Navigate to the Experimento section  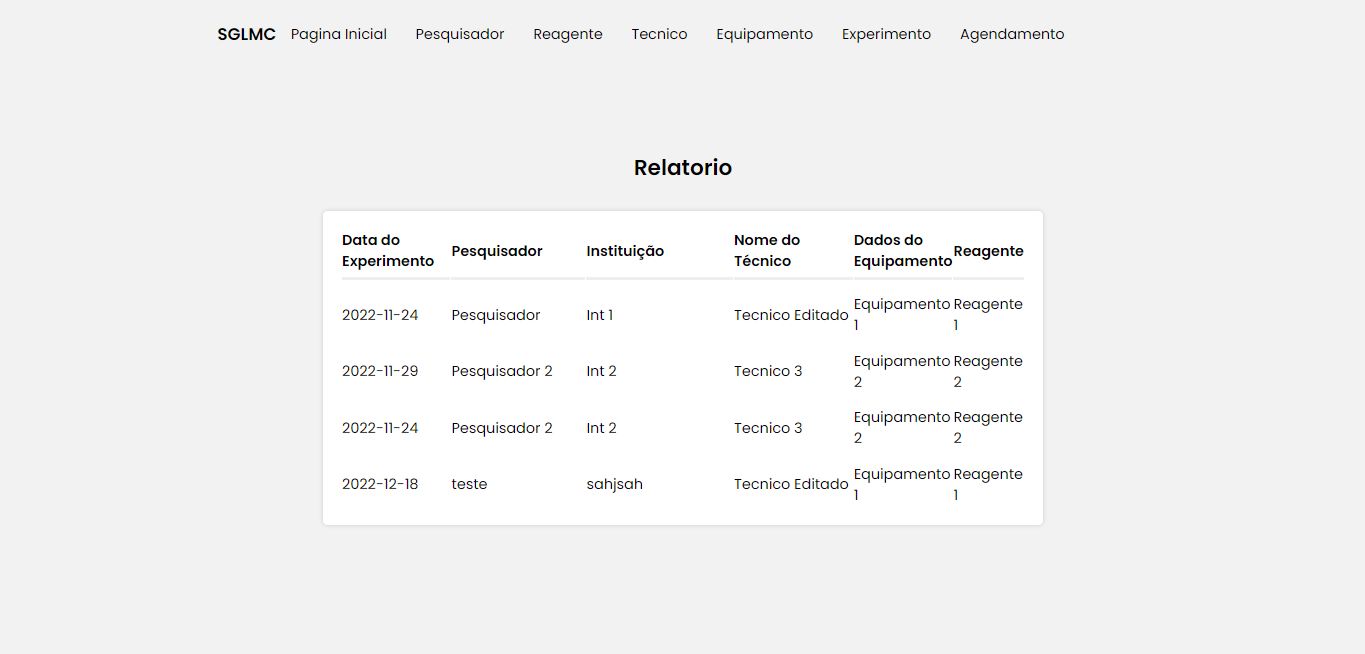coord(886,33)
